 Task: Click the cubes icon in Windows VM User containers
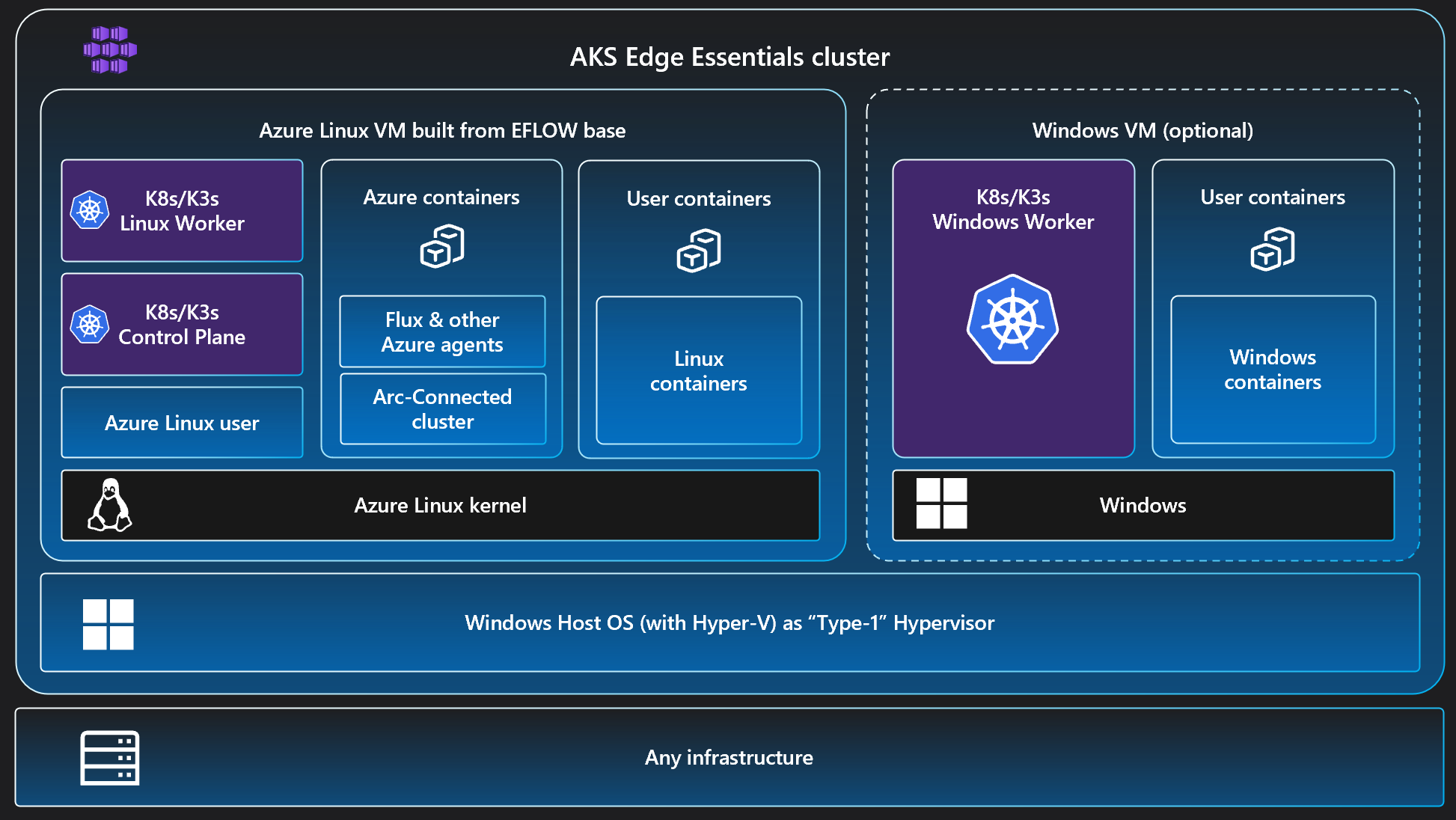click(1273, 249)
